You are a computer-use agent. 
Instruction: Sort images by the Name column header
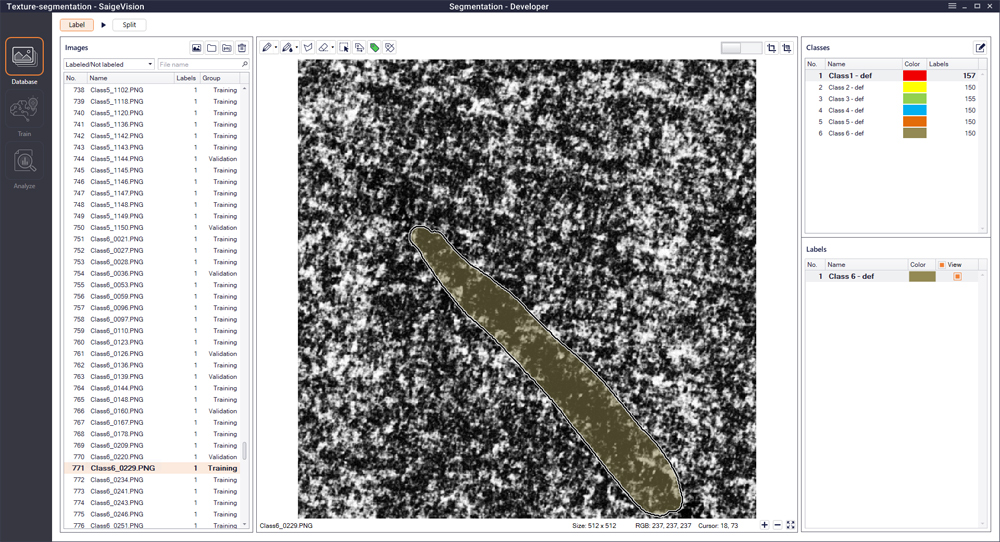[131, 78]
